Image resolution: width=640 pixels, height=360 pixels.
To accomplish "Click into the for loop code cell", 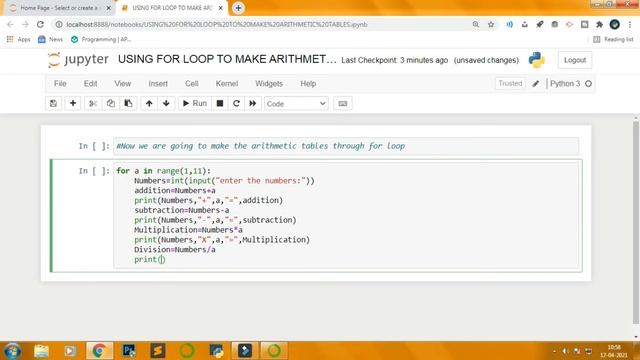I will click(x=346, y=215).
